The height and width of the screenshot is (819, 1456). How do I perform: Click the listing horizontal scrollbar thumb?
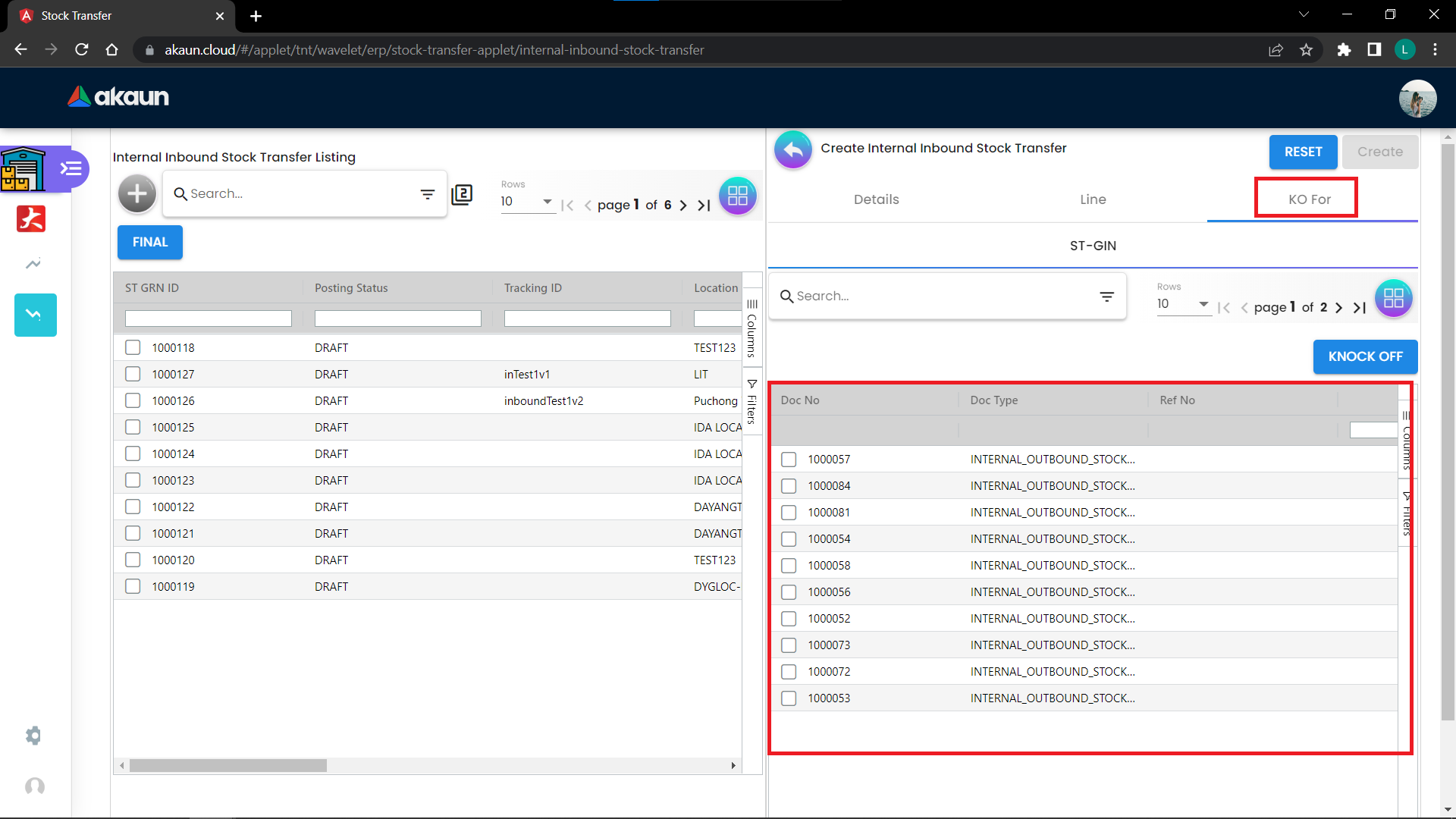click(x=227, y=766)
